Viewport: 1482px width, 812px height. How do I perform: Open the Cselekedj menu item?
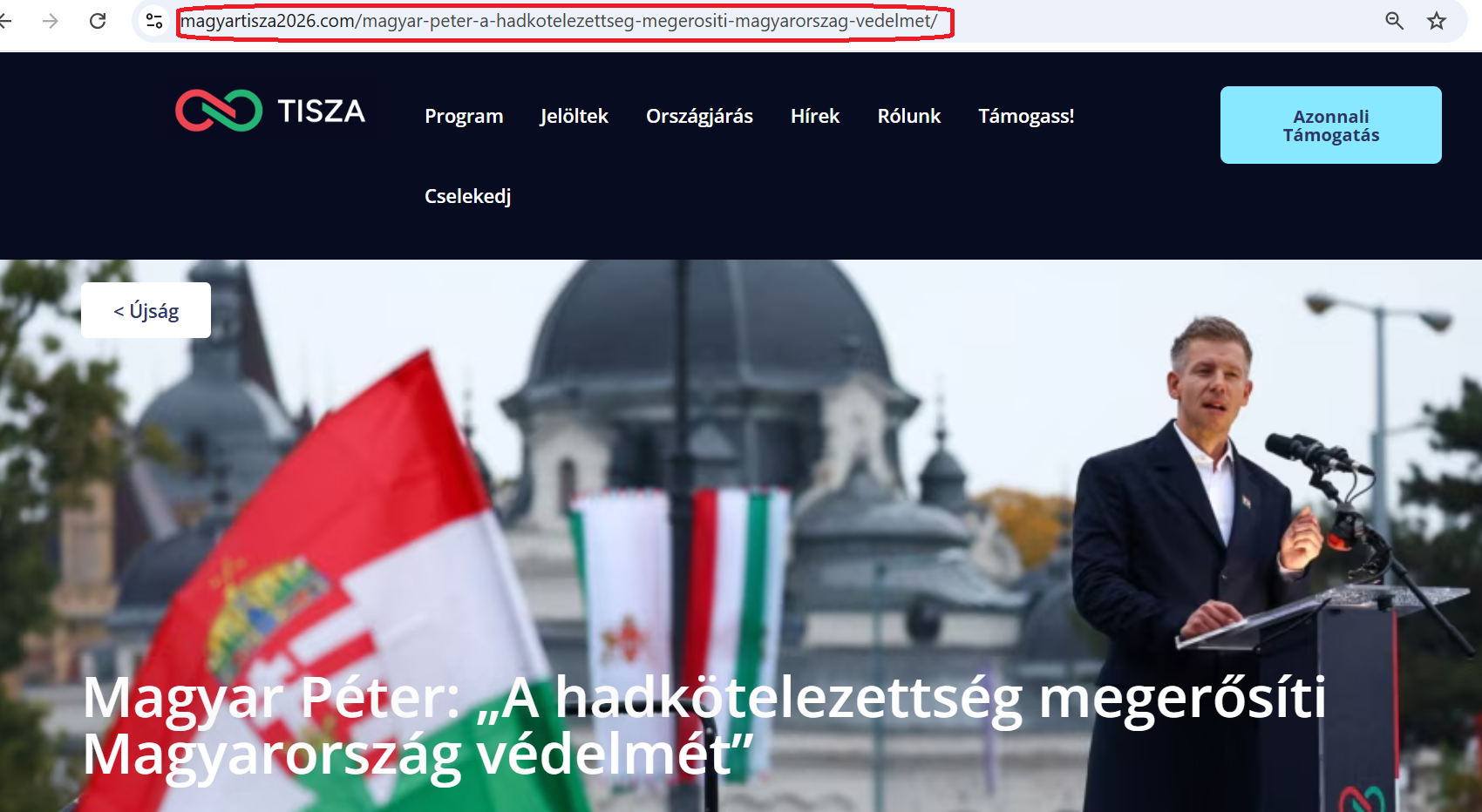click(468, 196)
